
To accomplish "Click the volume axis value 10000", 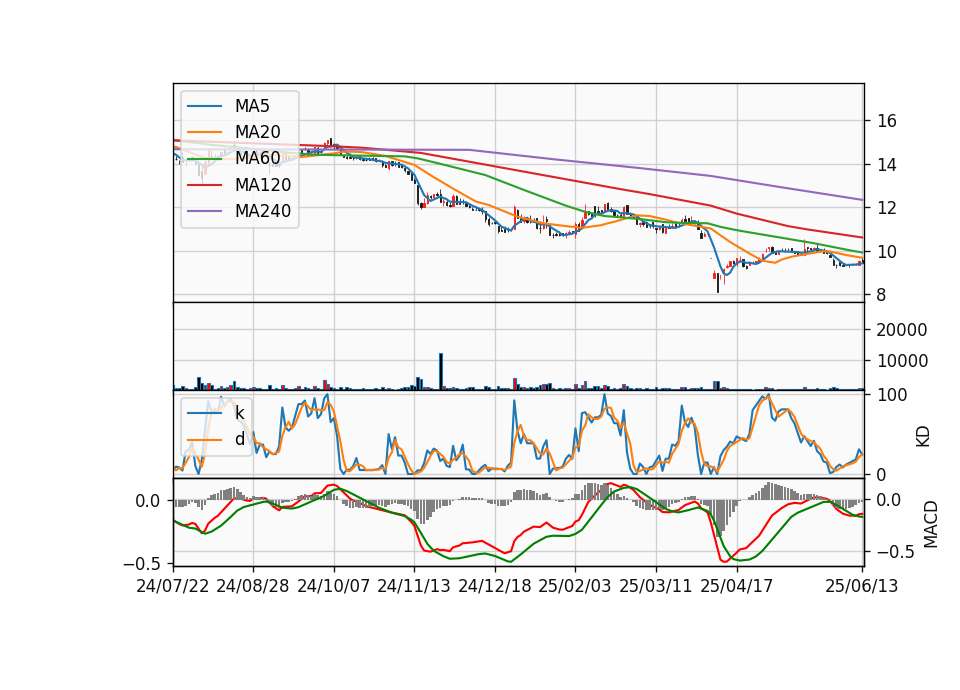I will [902, 361].
